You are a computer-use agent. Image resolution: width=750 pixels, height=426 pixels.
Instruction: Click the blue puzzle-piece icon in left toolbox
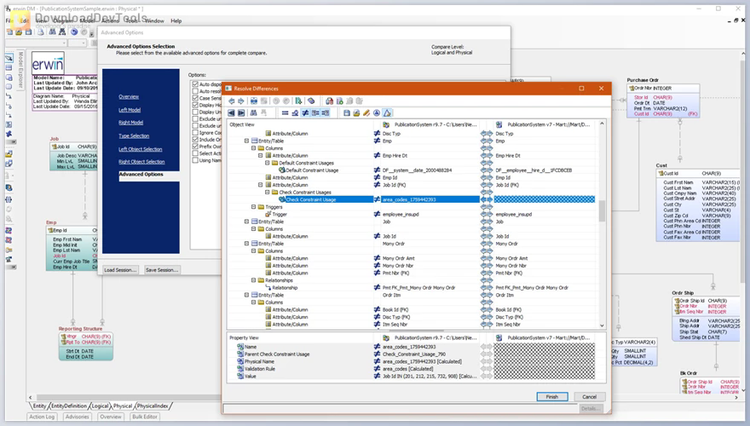tap(9, 133)
